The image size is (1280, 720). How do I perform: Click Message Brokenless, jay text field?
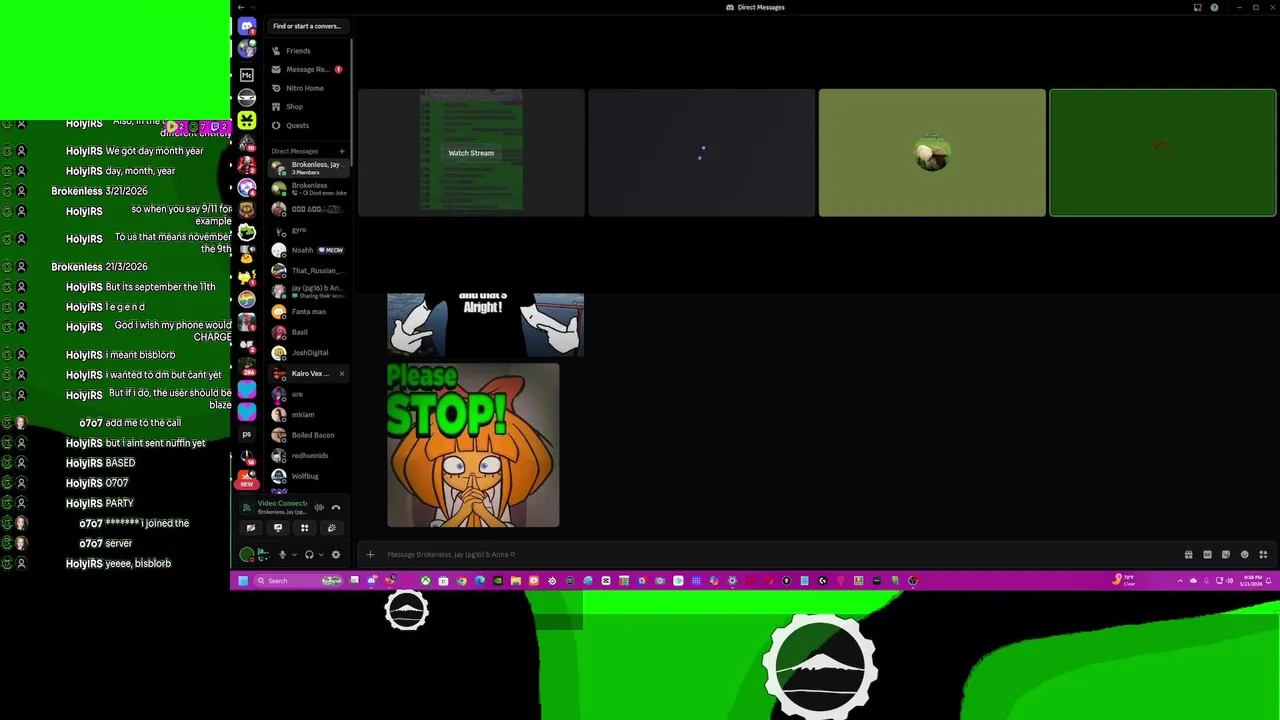coord(780,555)
